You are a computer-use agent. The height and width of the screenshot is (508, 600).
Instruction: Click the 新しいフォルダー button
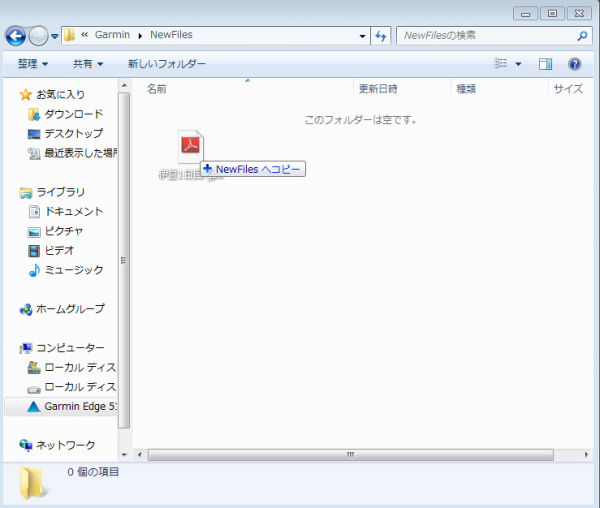[166, 64]
